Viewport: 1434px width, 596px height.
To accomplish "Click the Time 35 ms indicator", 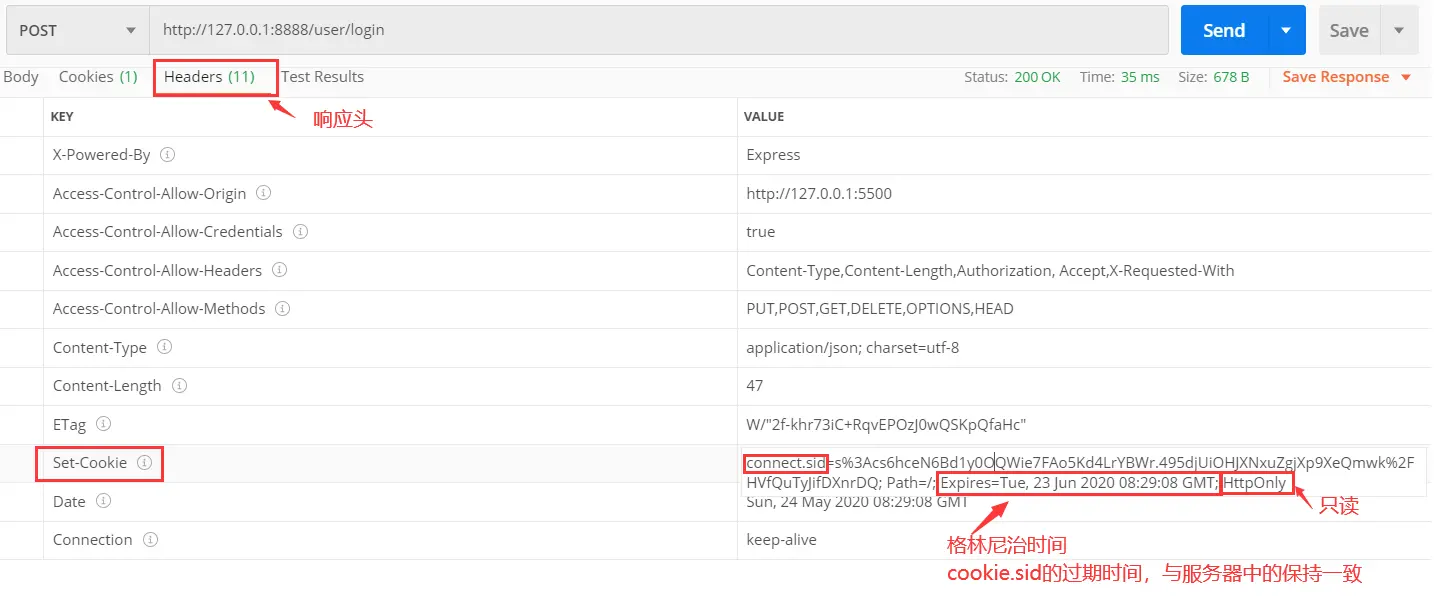I will pos(1120,77).
